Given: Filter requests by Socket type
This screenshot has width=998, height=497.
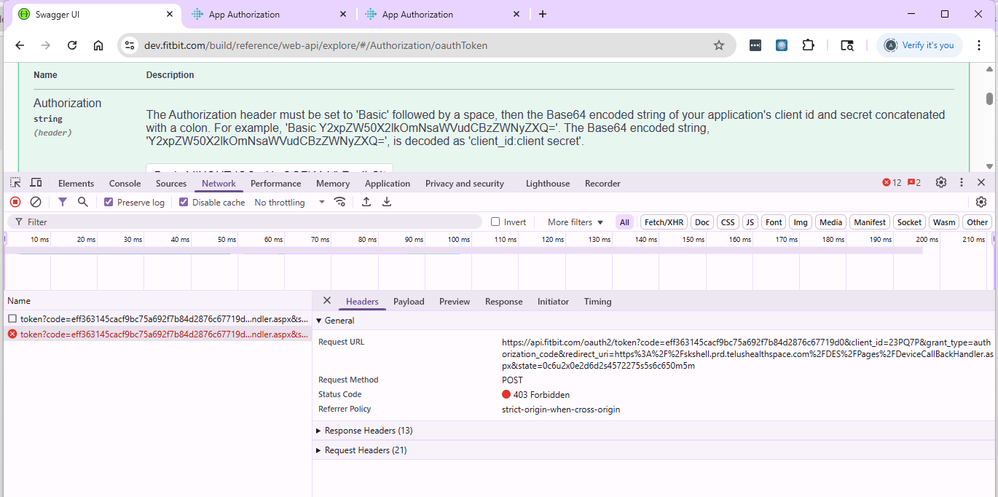Looking at the screenshot, I should click(909, 222).
